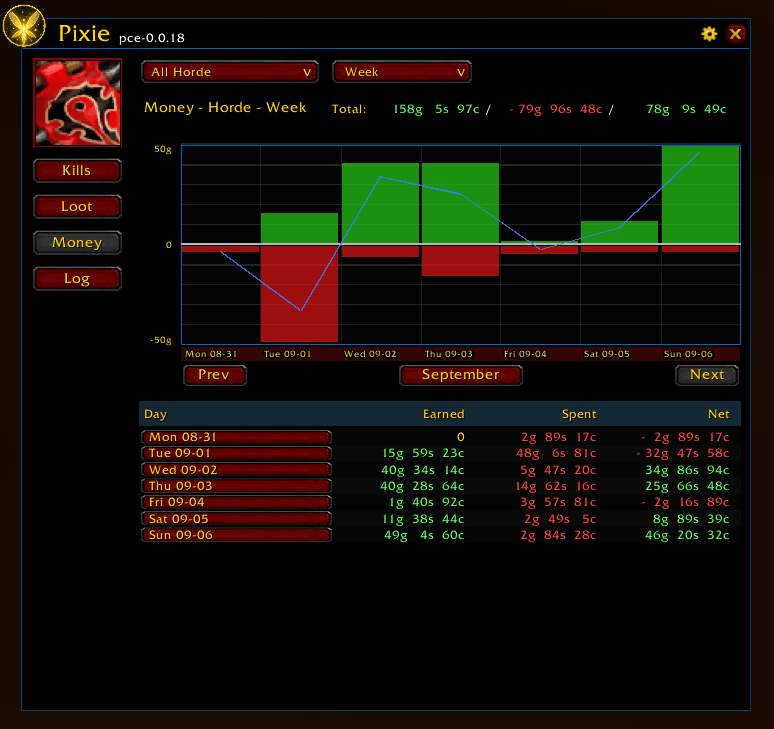Viewport: 774px width, 729px height.
Task: Click Wednesday net value 34g 86s 94c
Action: 687,470
